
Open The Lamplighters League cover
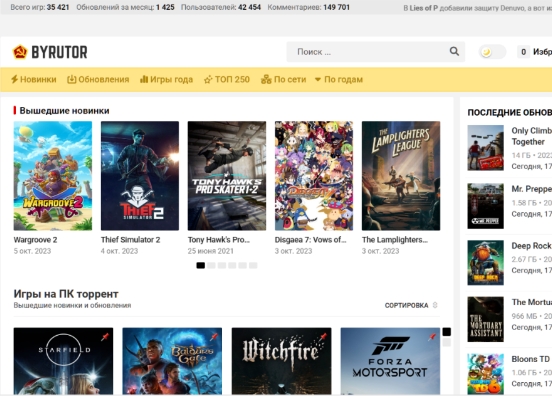pyautogui.click(x=401, y=176)
